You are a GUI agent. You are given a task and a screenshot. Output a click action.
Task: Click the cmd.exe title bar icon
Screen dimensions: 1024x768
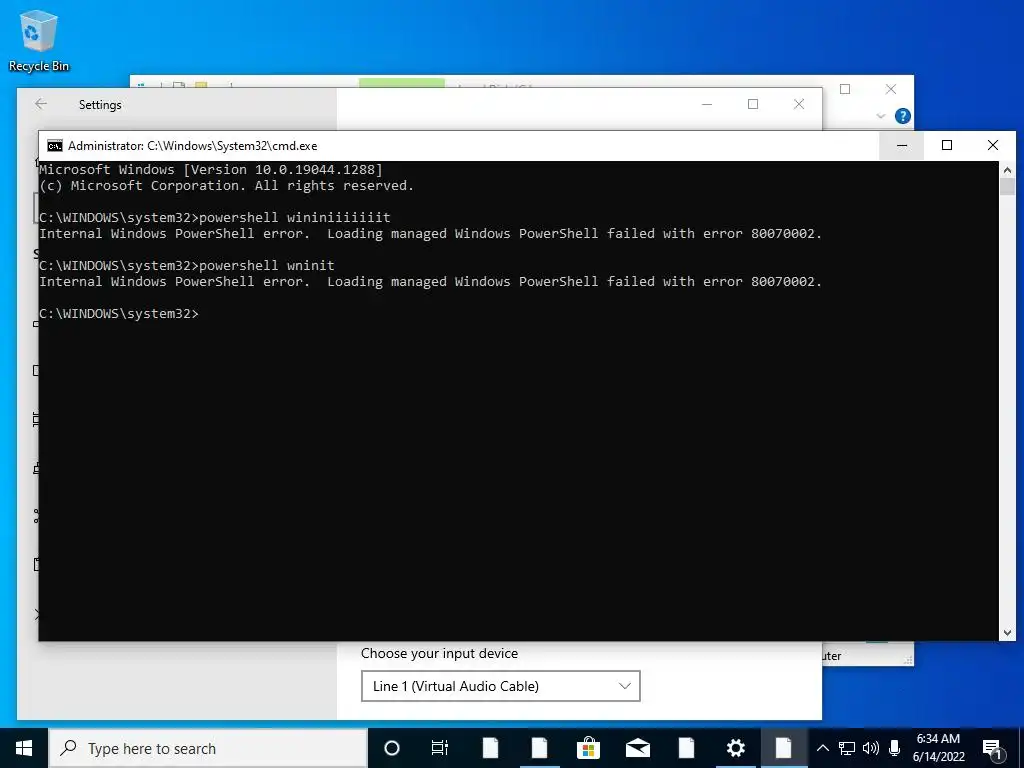click(x=55, y=146)
